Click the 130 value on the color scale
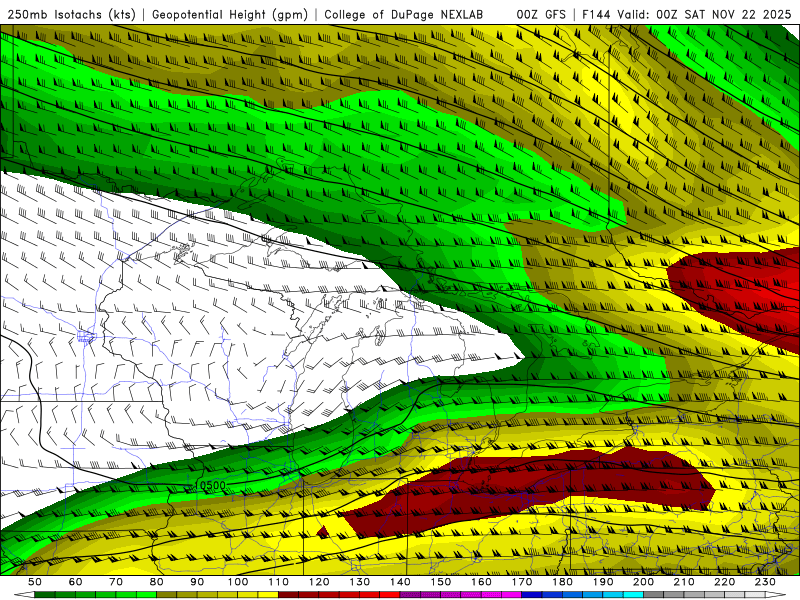 point(360,582)
